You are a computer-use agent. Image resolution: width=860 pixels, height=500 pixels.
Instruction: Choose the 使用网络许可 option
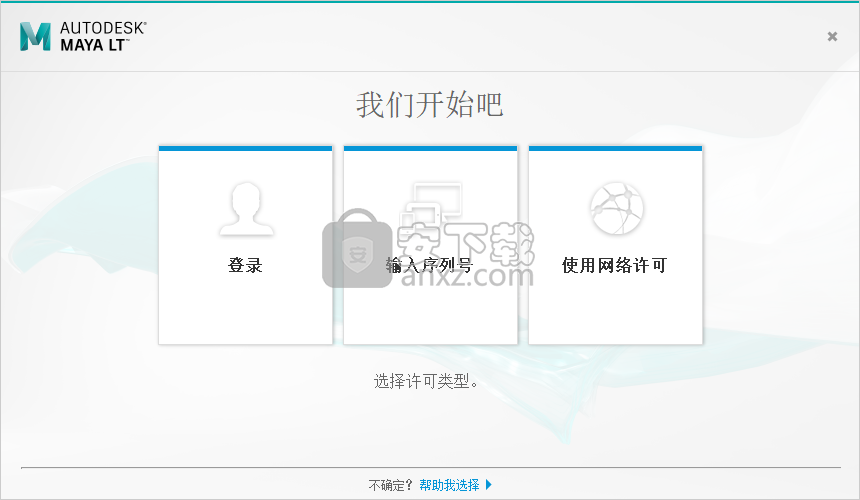615,245
